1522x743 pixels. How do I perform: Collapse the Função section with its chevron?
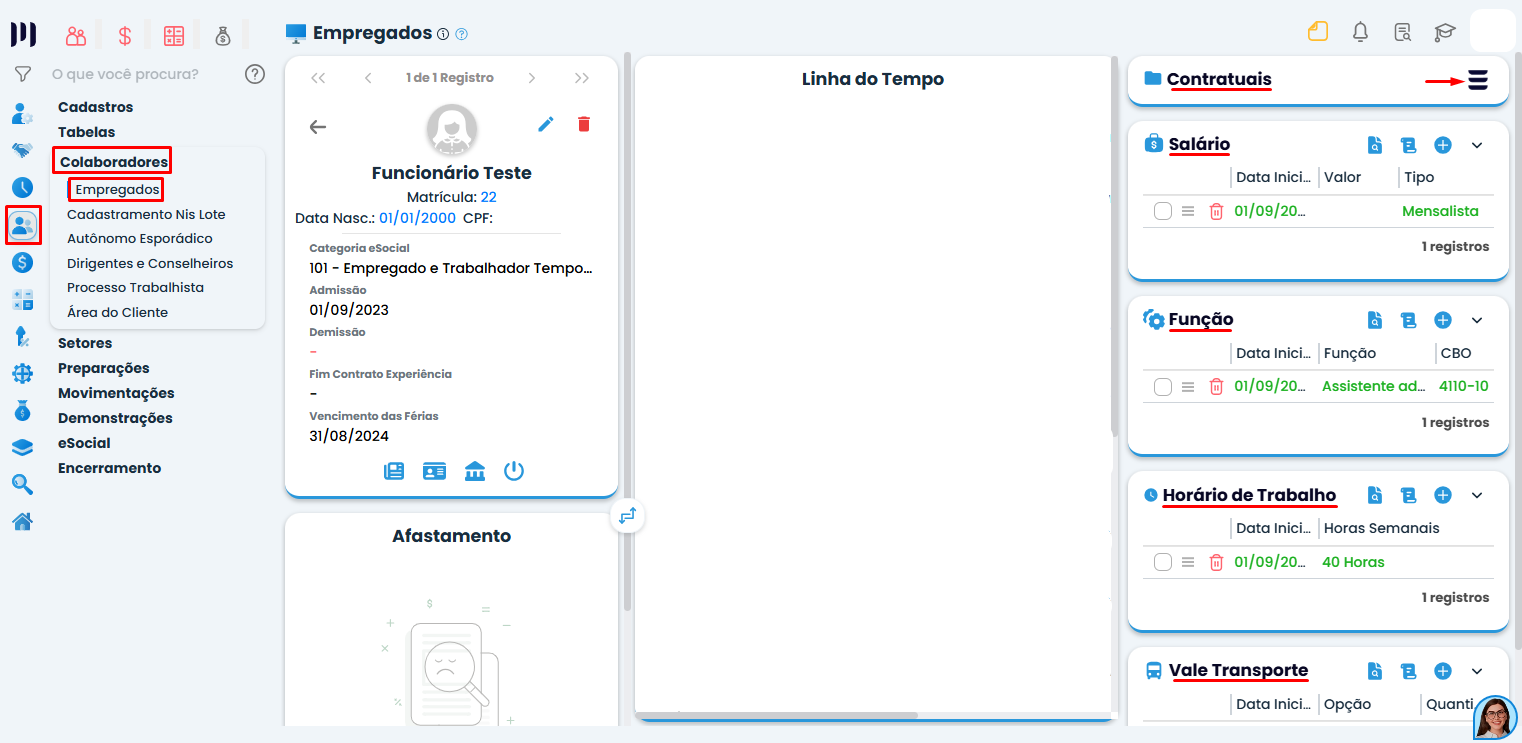click(x=1477, y=320)
